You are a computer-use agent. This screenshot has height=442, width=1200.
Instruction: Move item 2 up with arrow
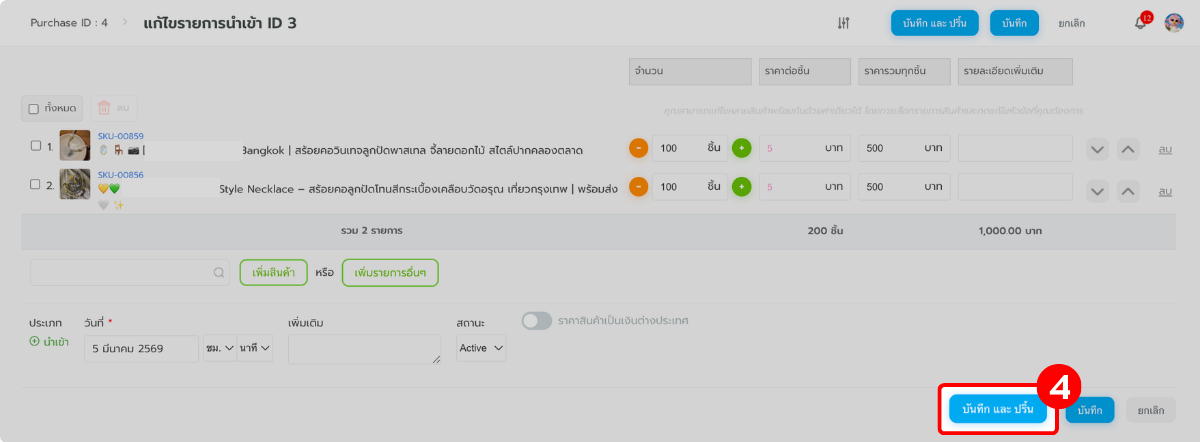click(x=1128, y=190)
